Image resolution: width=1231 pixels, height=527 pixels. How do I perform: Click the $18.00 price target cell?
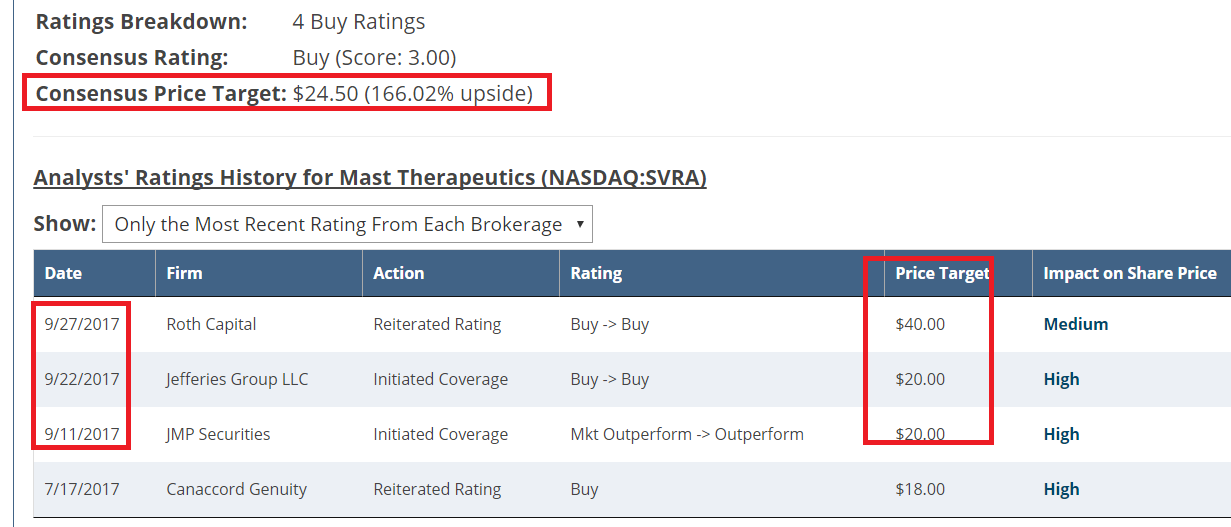pos(920,489)
